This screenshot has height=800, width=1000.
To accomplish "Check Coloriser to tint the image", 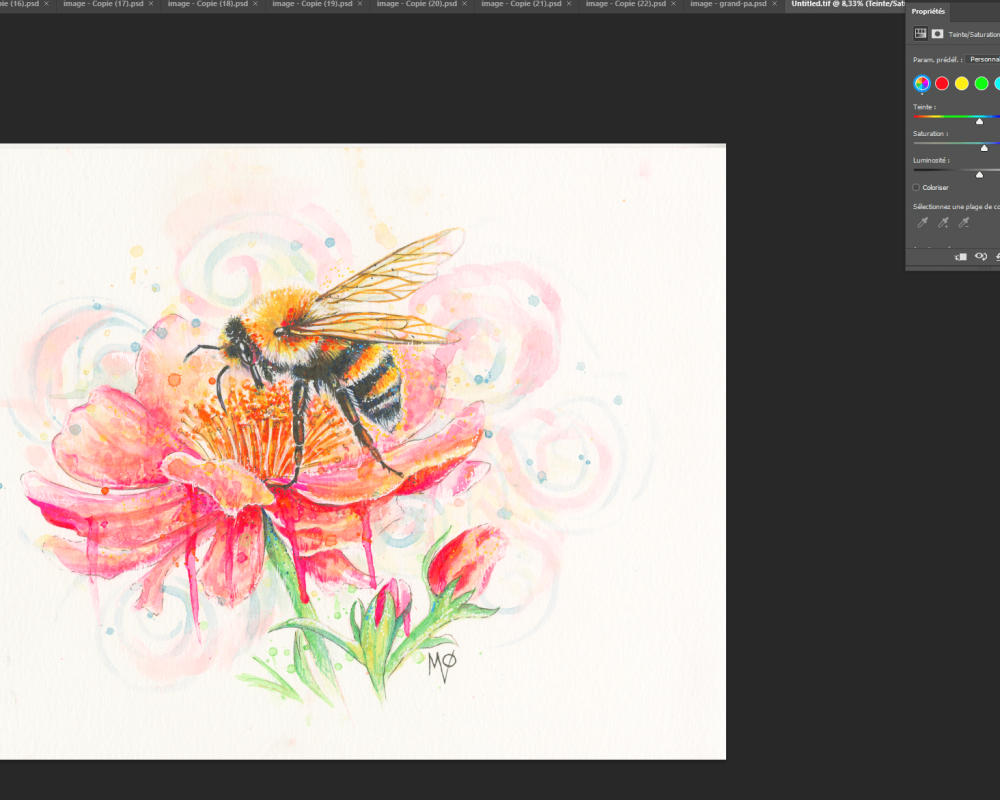I will [915, 186].
